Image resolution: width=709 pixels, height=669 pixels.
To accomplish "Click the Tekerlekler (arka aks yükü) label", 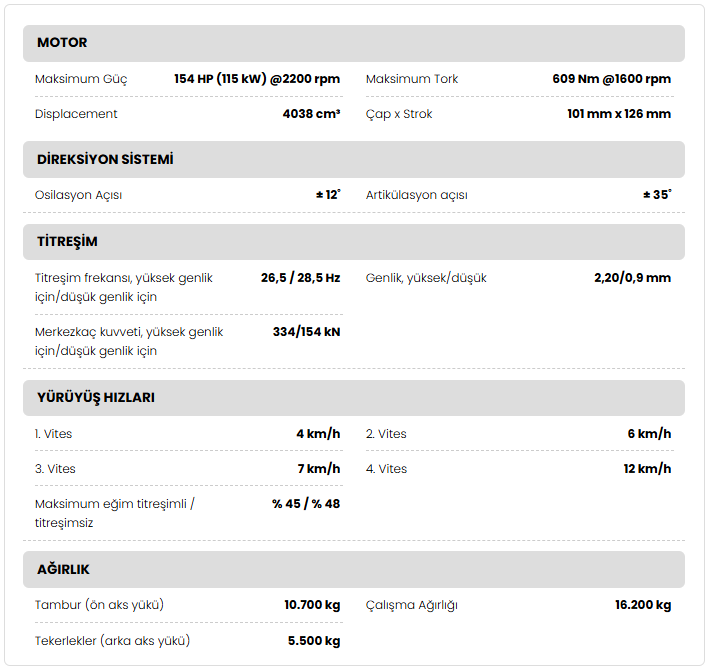I will pos(112,640).
